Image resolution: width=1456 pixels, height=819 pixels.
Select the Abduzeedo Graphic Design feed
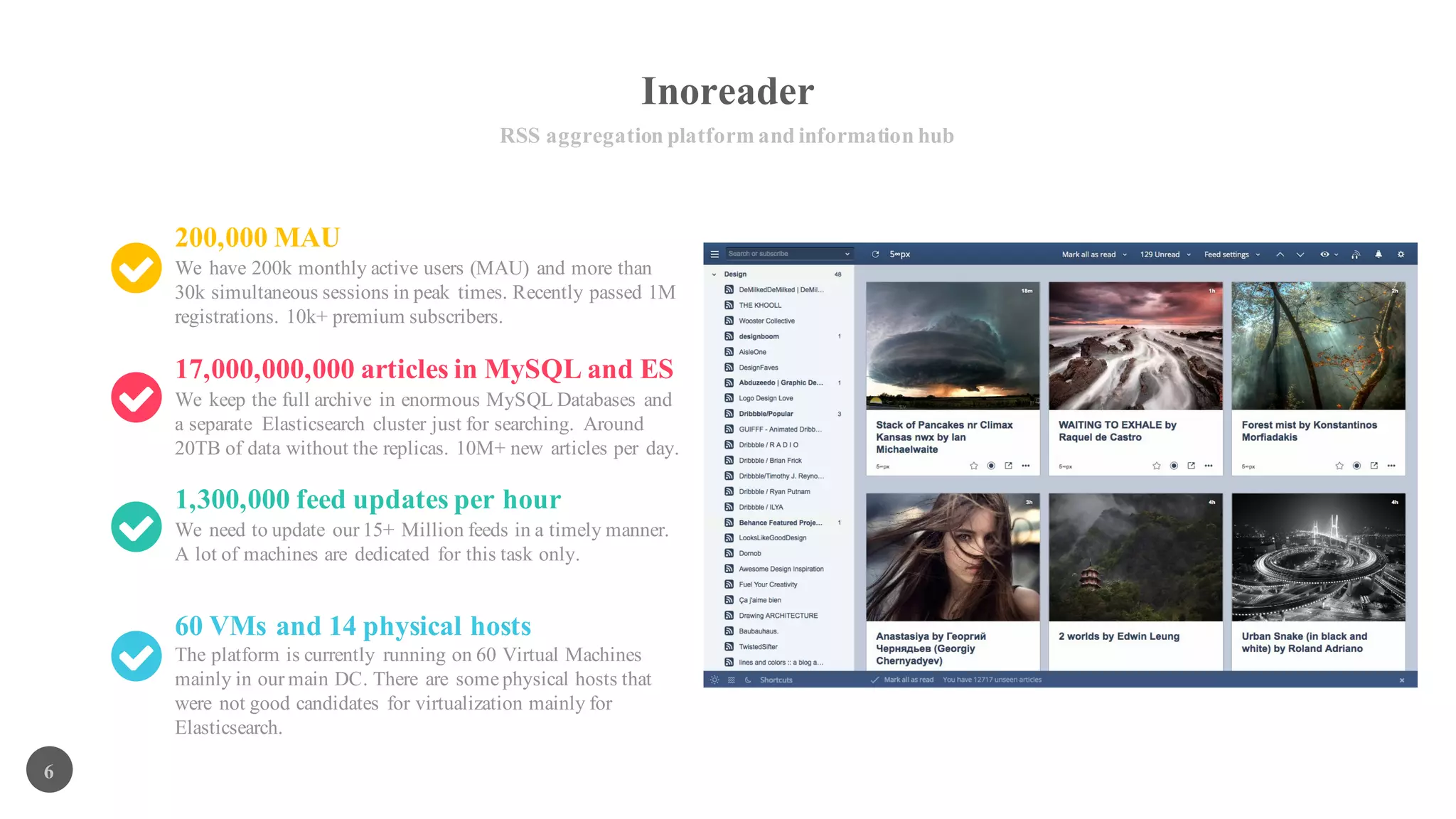point(781,382)
